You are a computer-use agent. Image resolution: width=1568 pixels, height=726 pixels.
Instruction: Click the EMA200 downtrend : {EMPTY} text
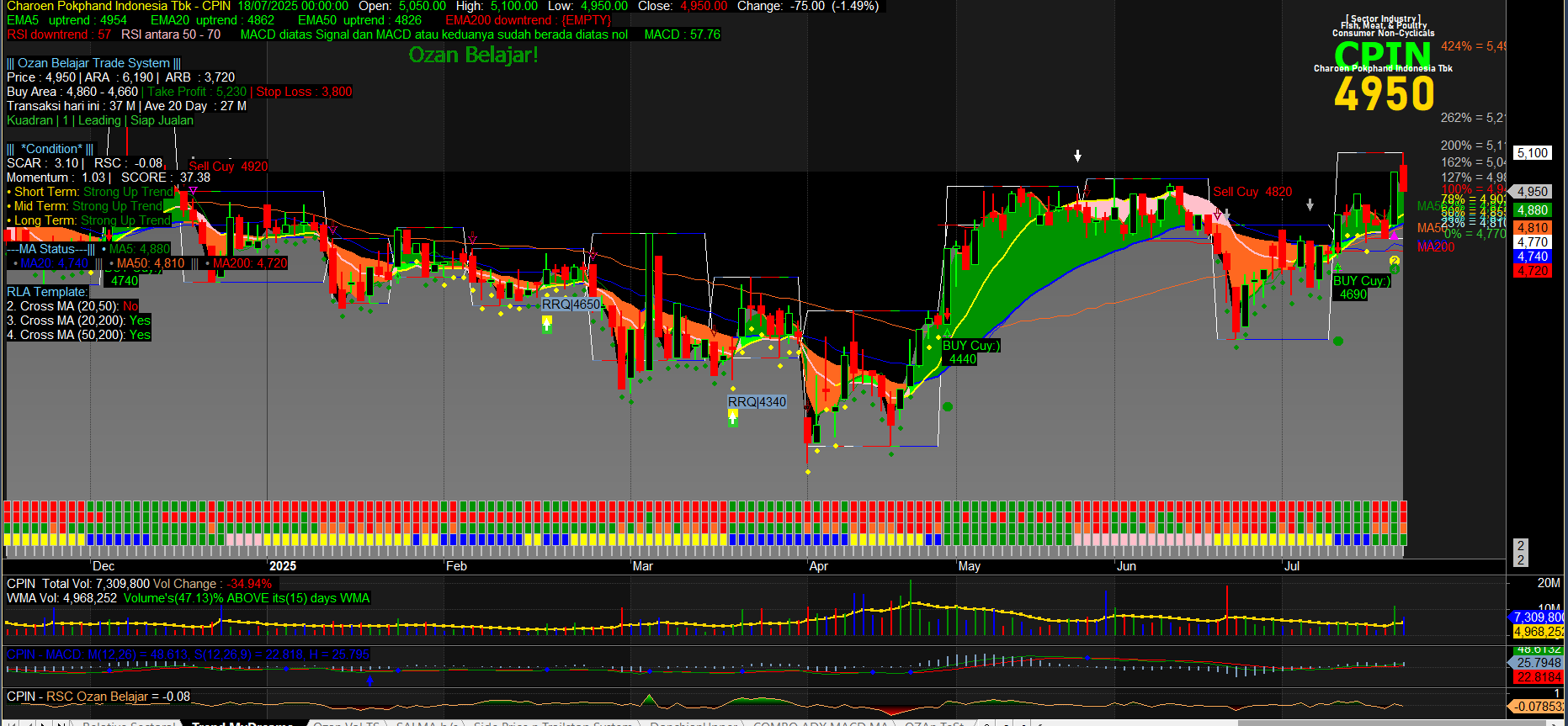[x=528, y=20]
